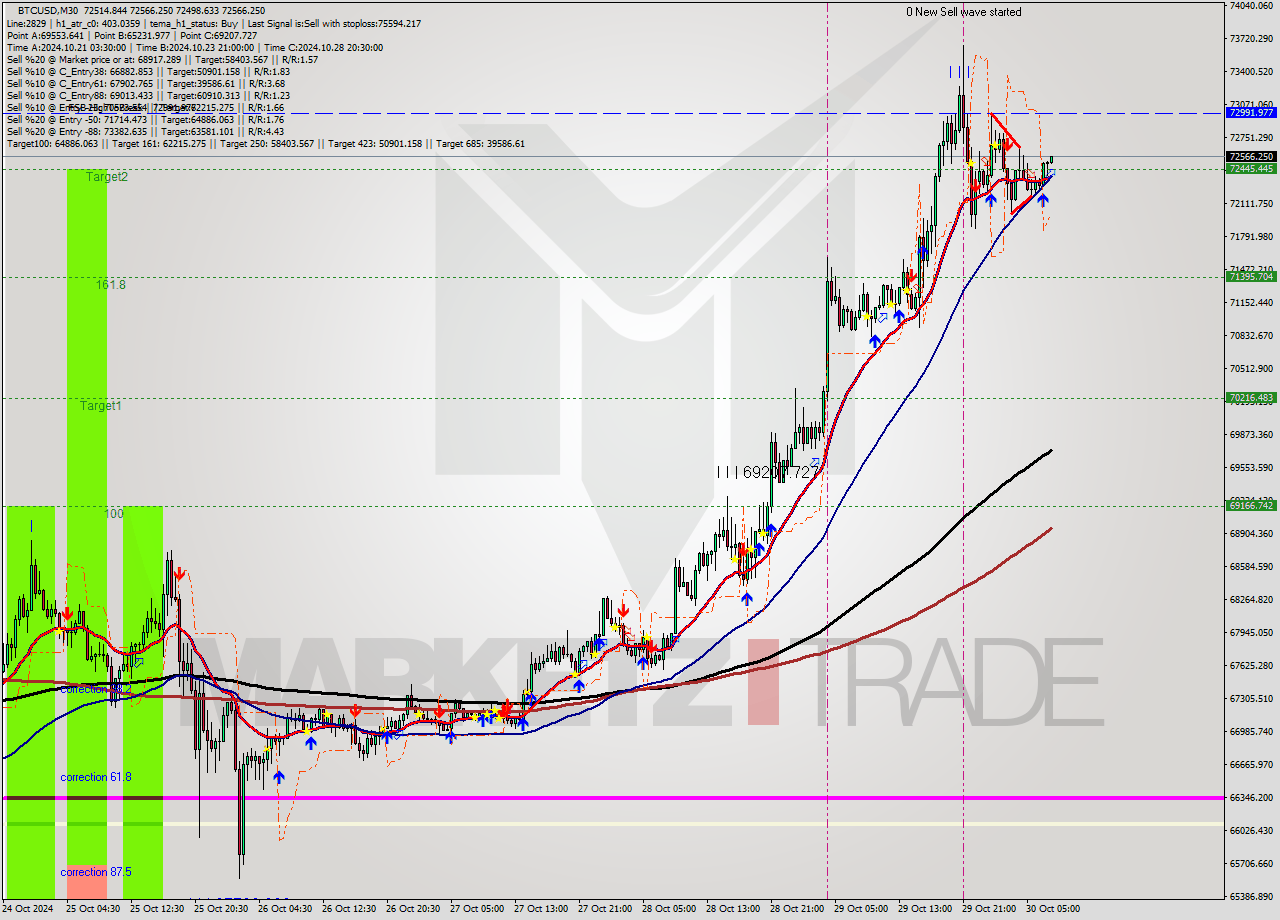Viewport: 1280px width, 920px height.
Task: Select the 28 Oct 05:00 time label
Action: pyautogui.click(x=668, y=909)
